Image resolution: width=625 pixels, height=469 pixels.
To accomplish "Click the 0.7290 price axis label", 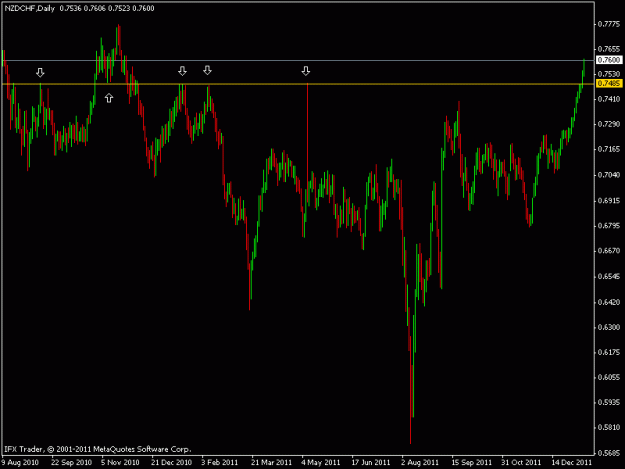I will (609, 124).
